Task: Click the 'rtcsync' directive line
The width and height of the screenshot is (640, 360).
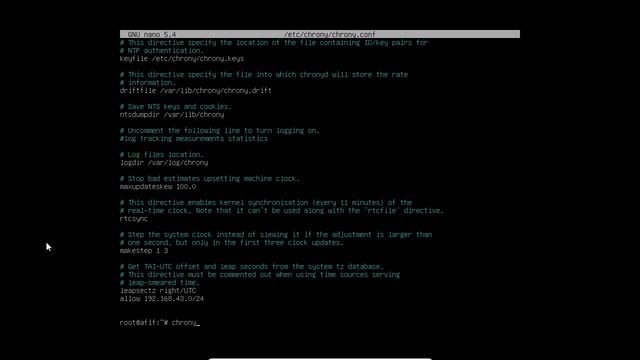Action: point(133,219)
